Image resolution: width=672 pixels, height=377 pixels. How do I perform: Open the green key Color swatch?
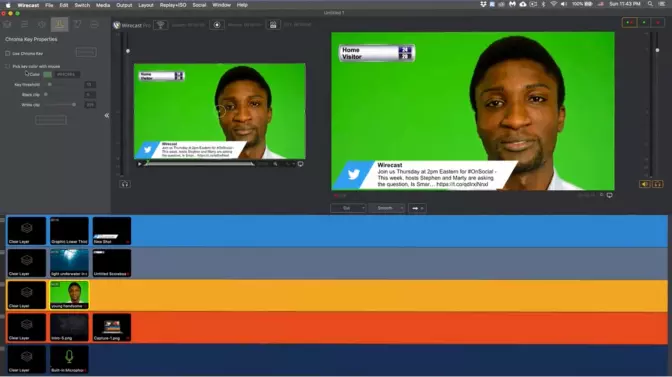(48, 75)
